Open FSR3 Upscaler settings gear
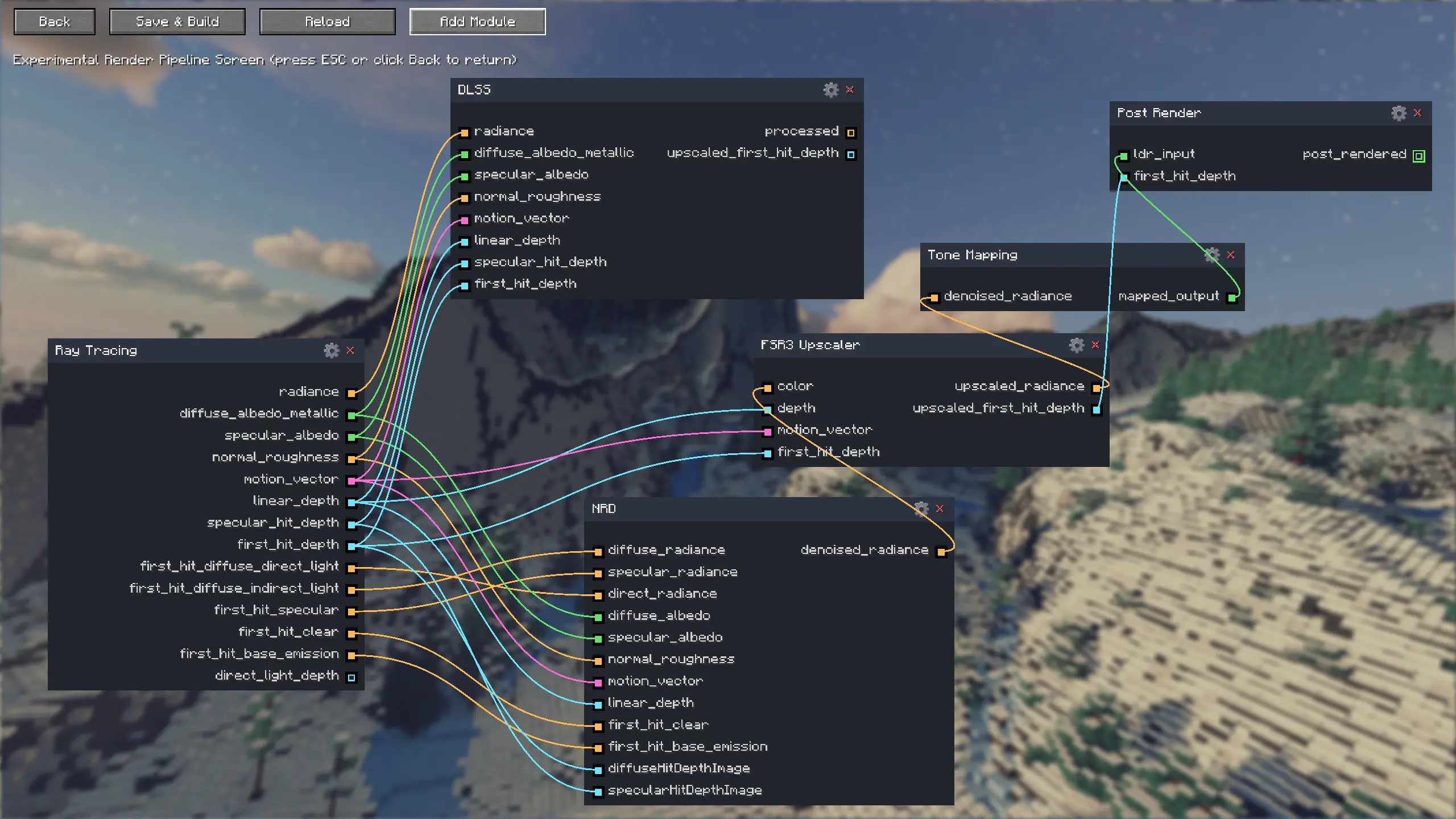 coord(1077,345)
